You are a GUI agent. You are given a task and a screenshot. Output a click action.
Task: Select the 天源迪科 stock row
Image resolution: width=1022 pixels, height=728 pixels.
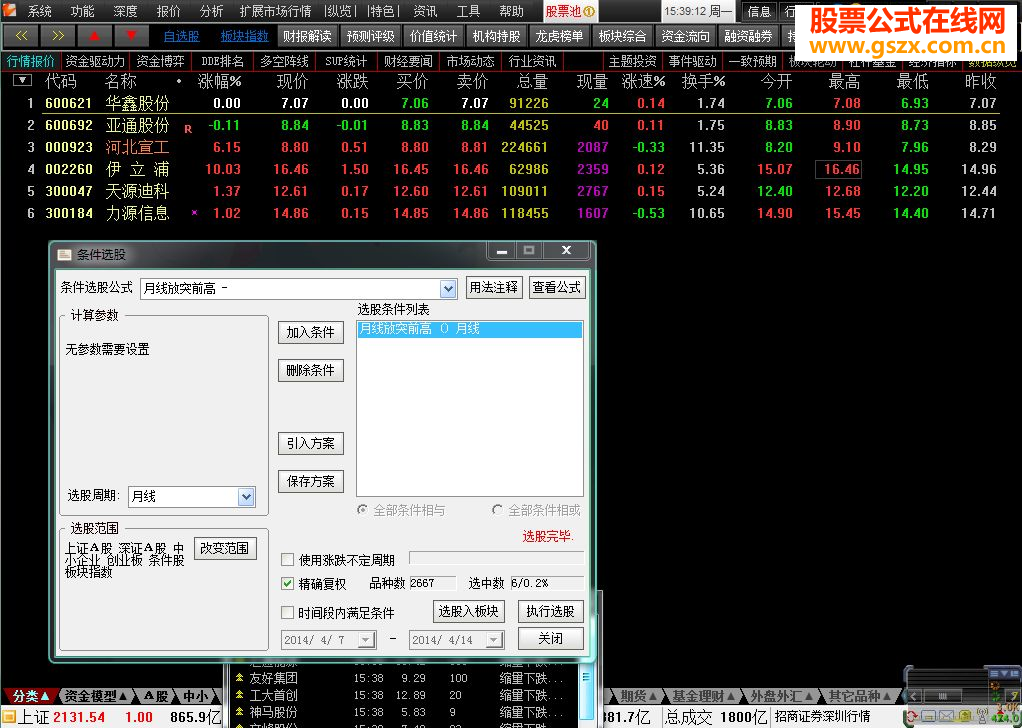coord(511,191)
